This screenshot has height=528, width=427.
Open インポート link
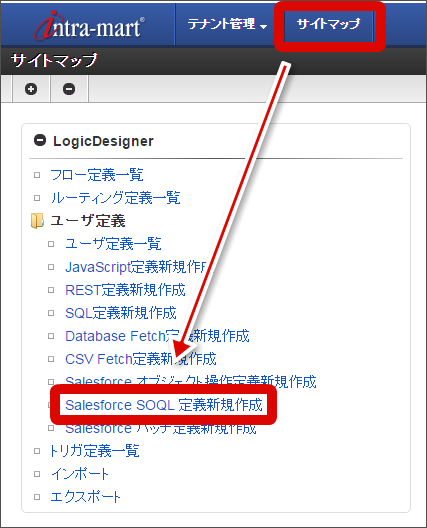80,474
